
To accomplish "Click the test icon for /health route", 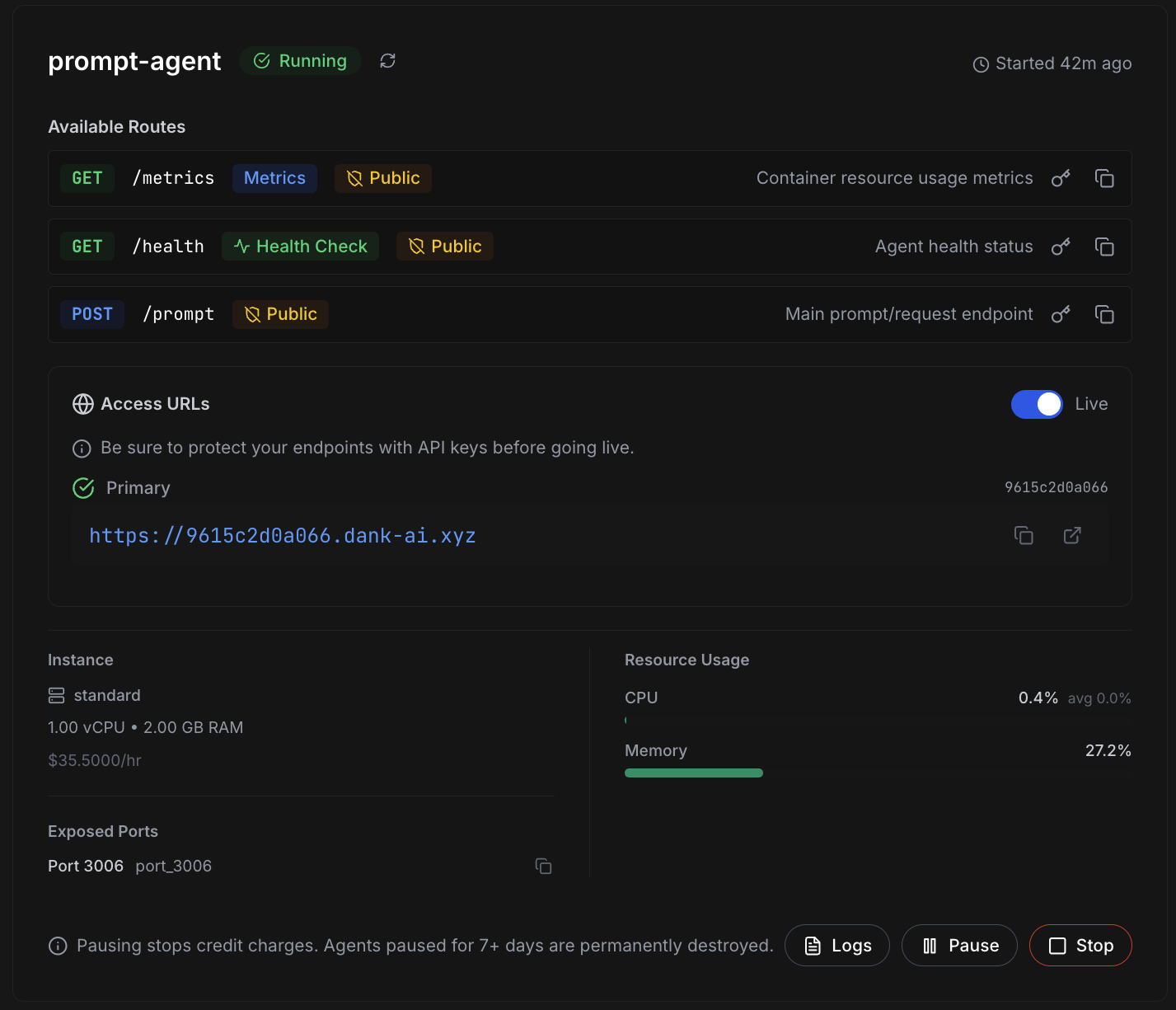I will 1061,246.
